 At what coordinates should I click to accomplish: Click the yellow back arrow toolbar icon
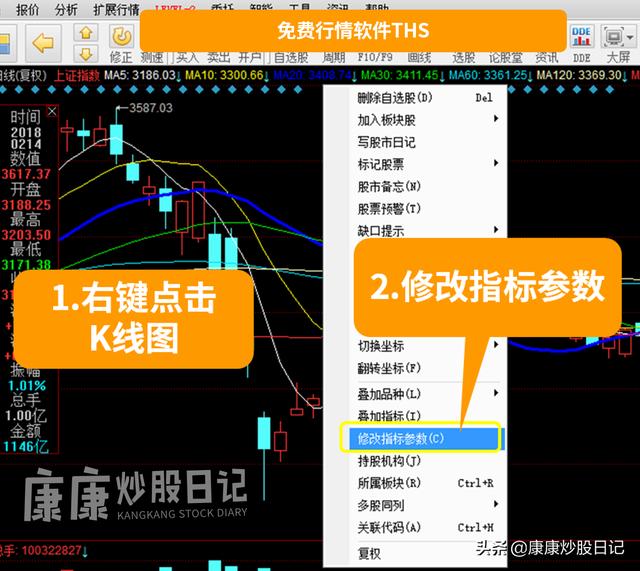43,42
